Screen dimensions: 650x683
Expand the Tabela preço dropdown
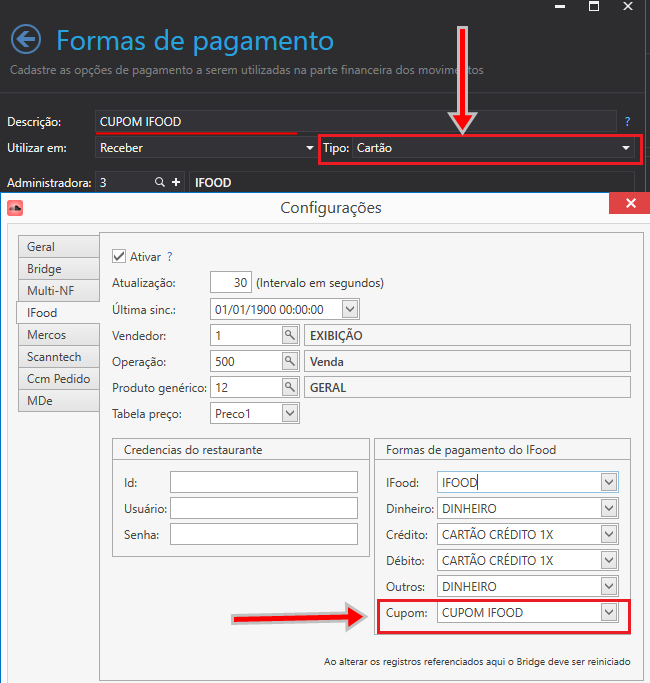click(x=290, y=413)
